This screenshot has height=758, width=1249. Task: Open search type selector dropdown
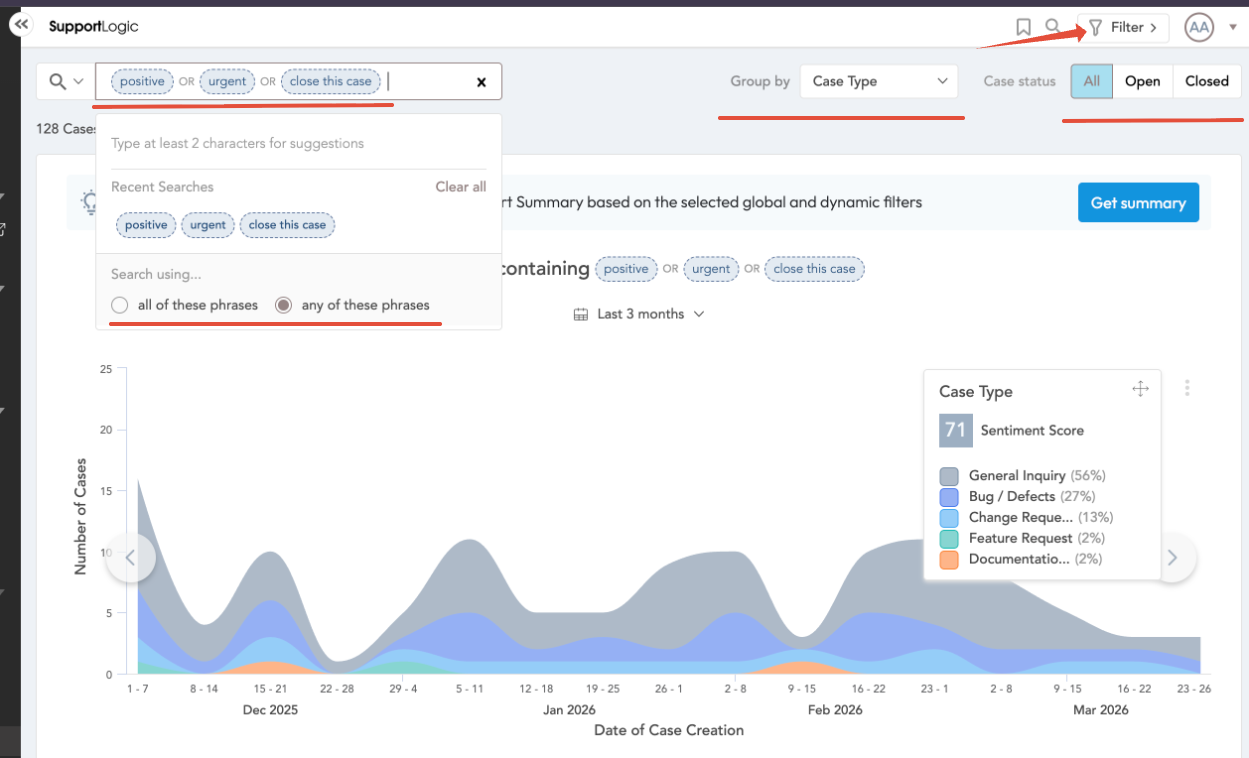(x=66, y=81)
